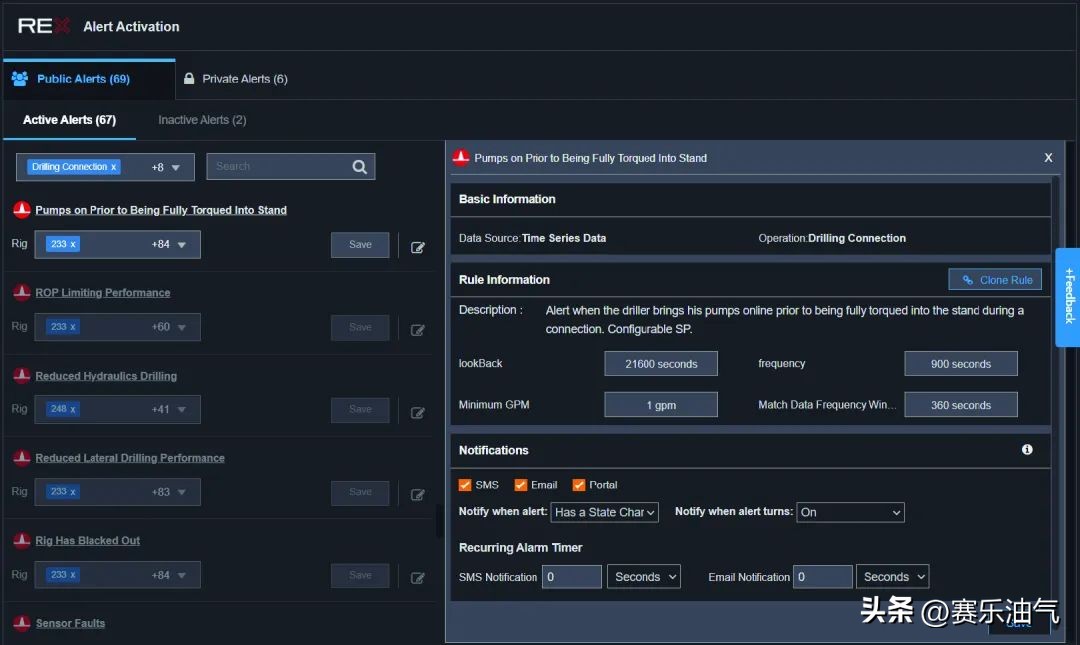Disable the Portal notification checkbox
Viewport: 1080px width, 645px height.
tap(579, 485)
